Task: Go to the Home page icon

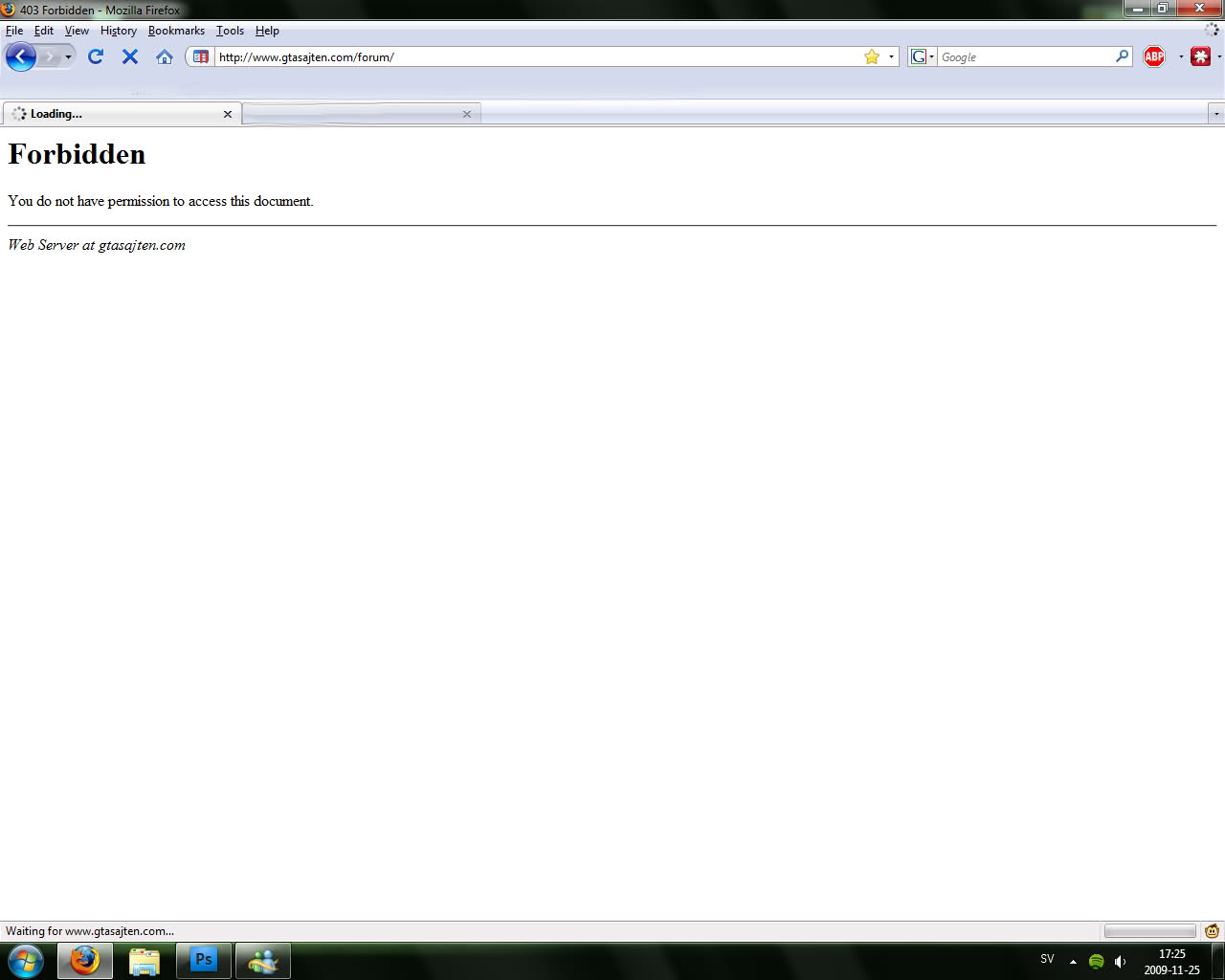Action: tap(165, 57)
